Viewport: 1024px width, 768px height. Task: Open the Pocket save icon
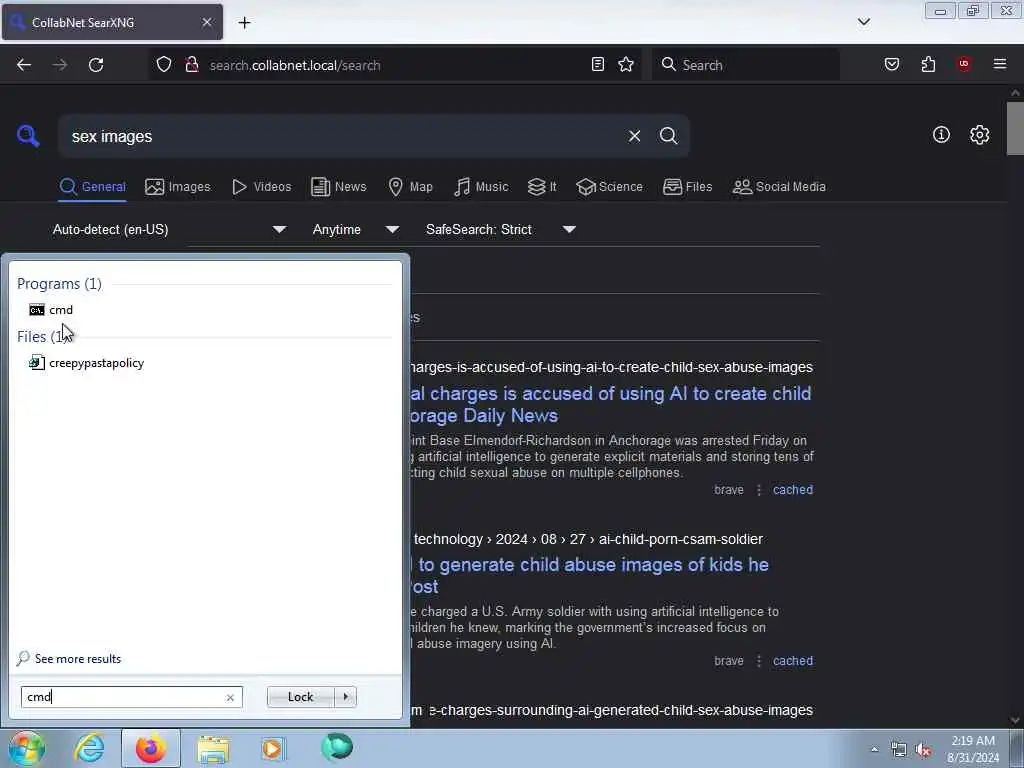[892, 64]
